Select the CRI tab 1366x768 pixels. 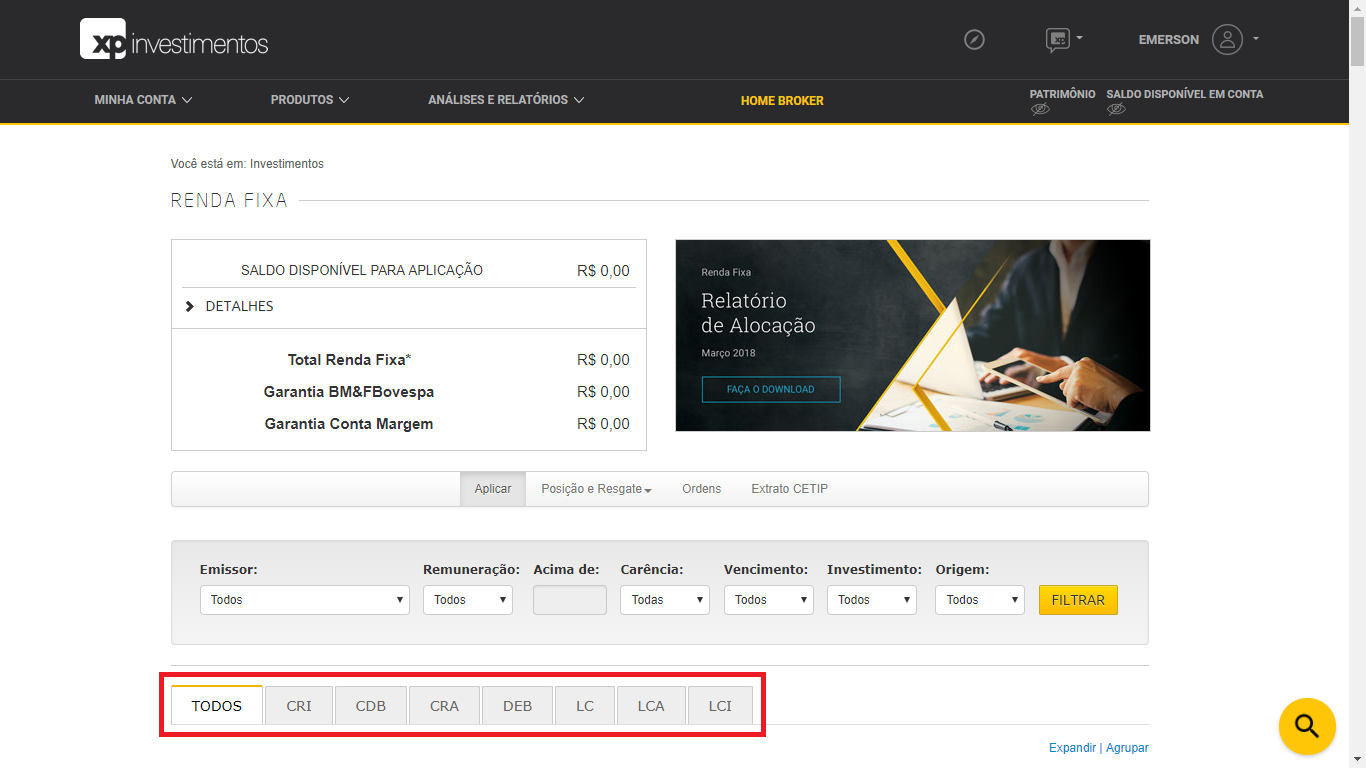299,705
